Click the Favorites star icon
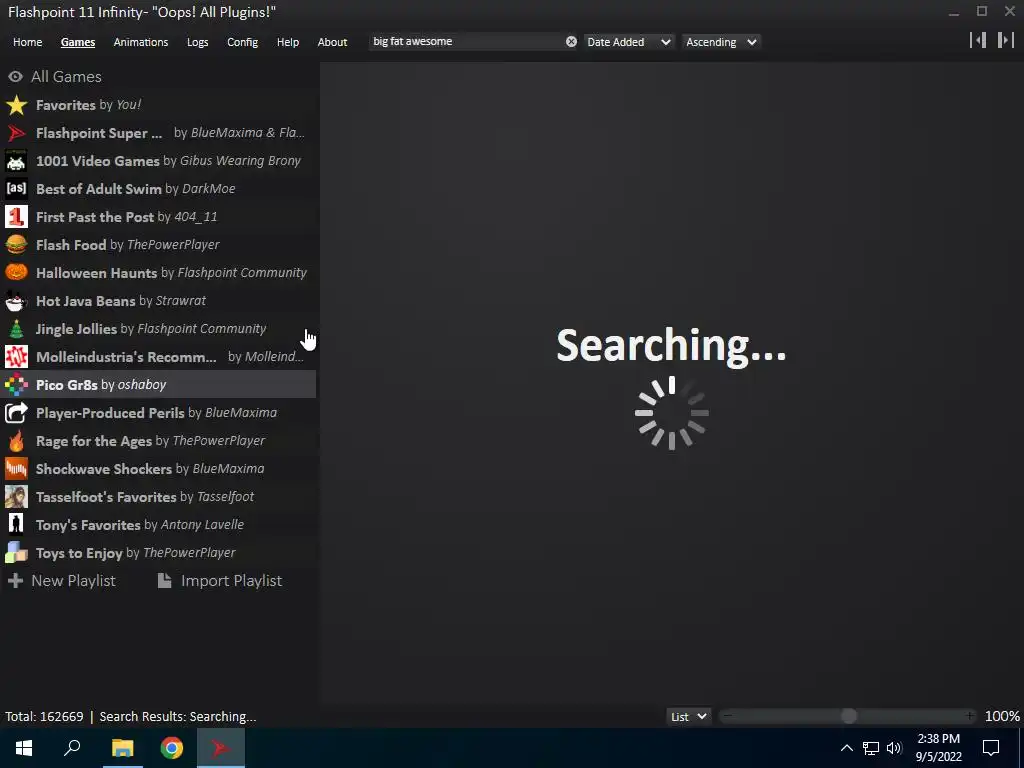1024x768 pixels. 16,105
